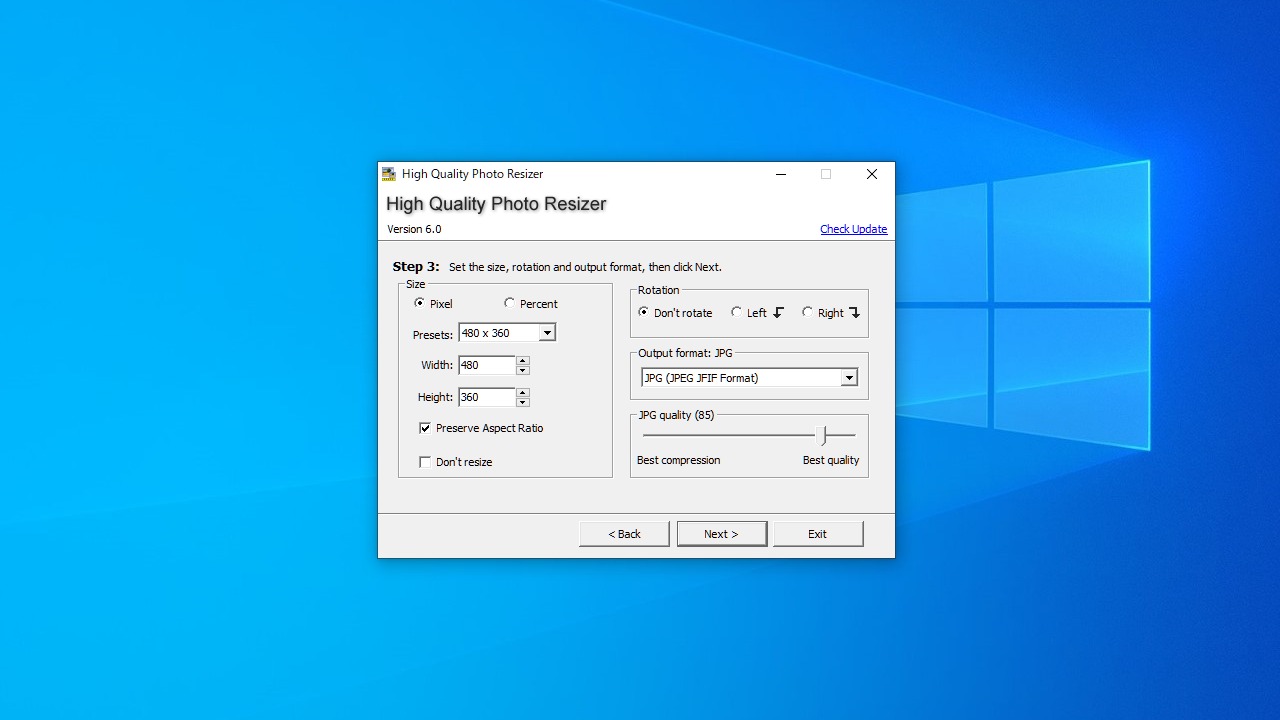Click the 'Best quality' label

click(831, 460)
